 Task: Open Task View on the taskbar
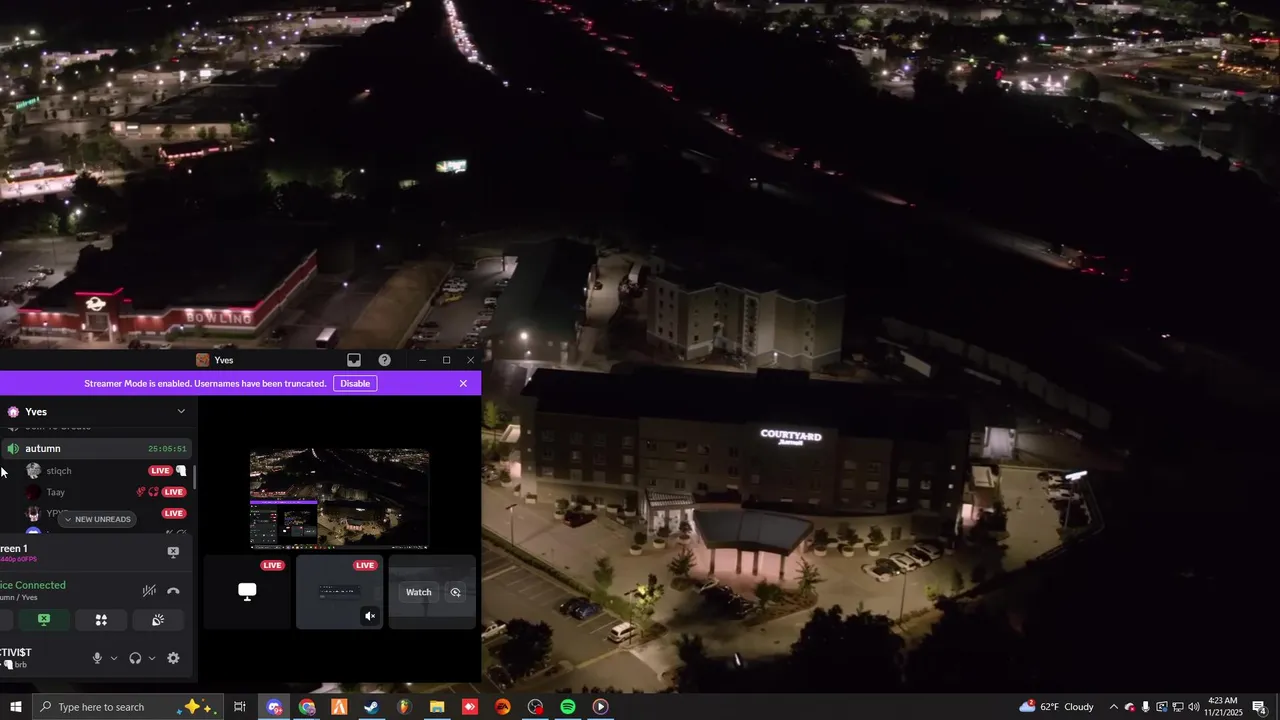240,707
